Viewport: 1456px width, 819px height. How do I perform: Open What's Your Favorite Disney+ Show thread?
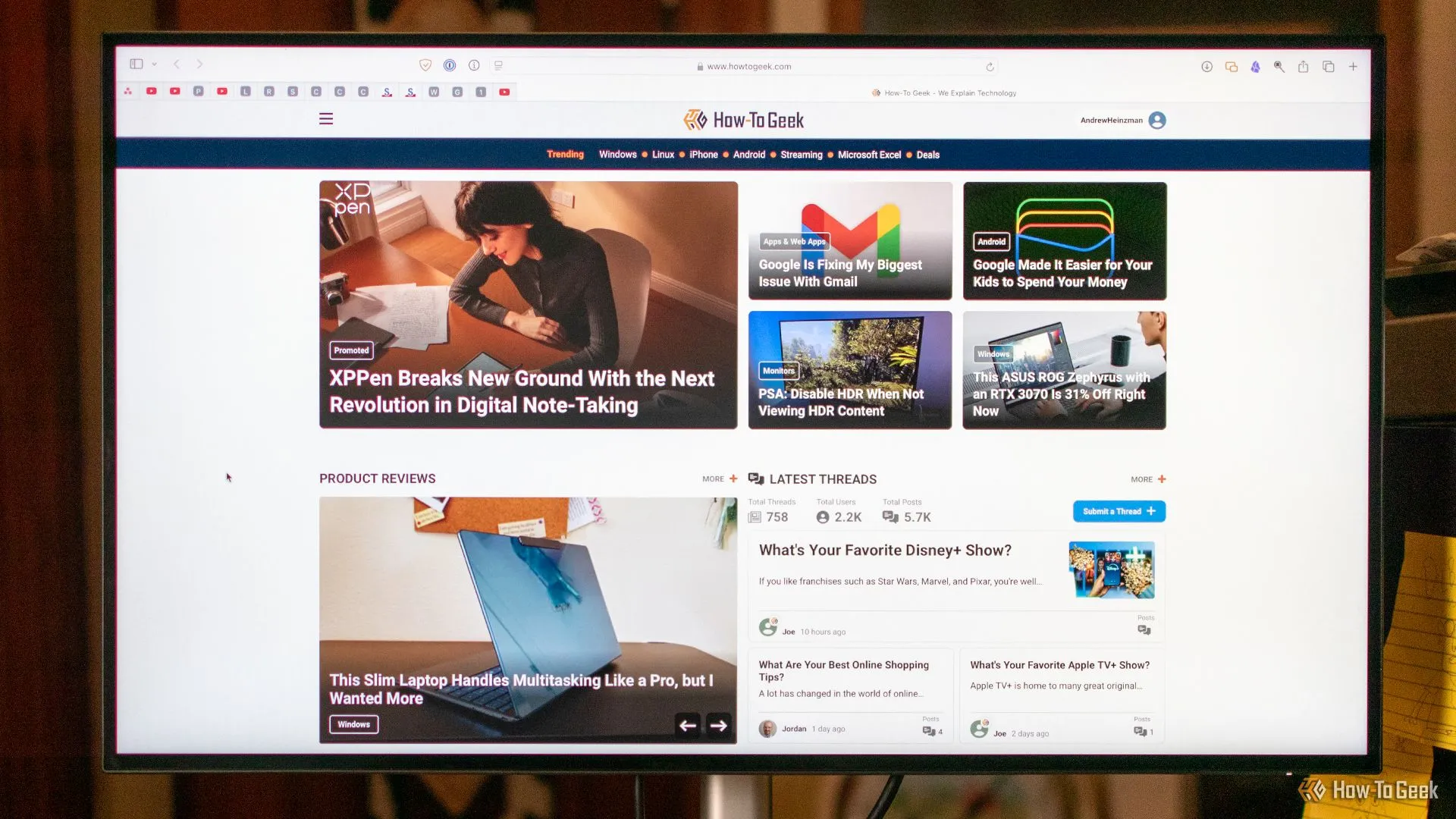(x=885, y=551)
